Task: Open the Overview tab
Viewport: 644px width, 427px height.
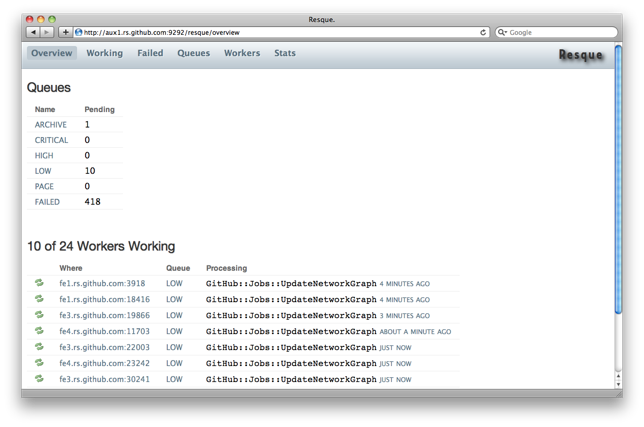Action: pyautogui.click(x=52, y=53)
